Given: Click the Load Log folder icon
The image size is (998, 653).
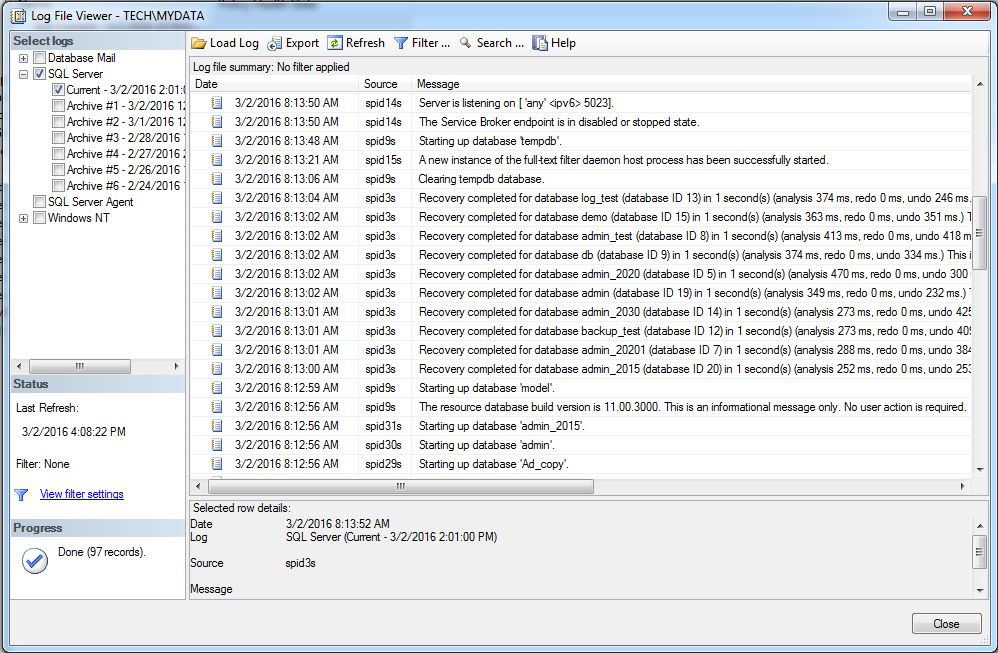Looking at the screenshot, I should (x=199, y=43).
